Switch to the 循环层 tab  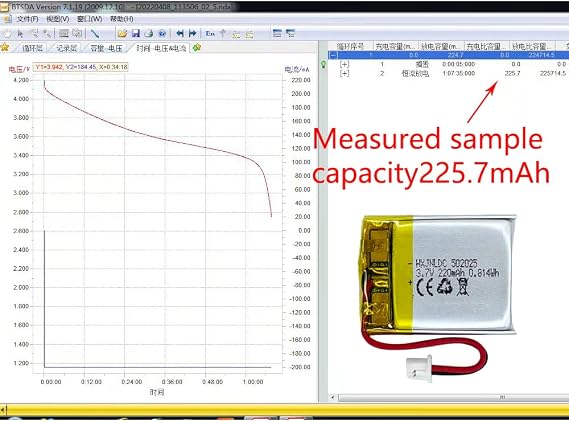(x=32, y=48)
